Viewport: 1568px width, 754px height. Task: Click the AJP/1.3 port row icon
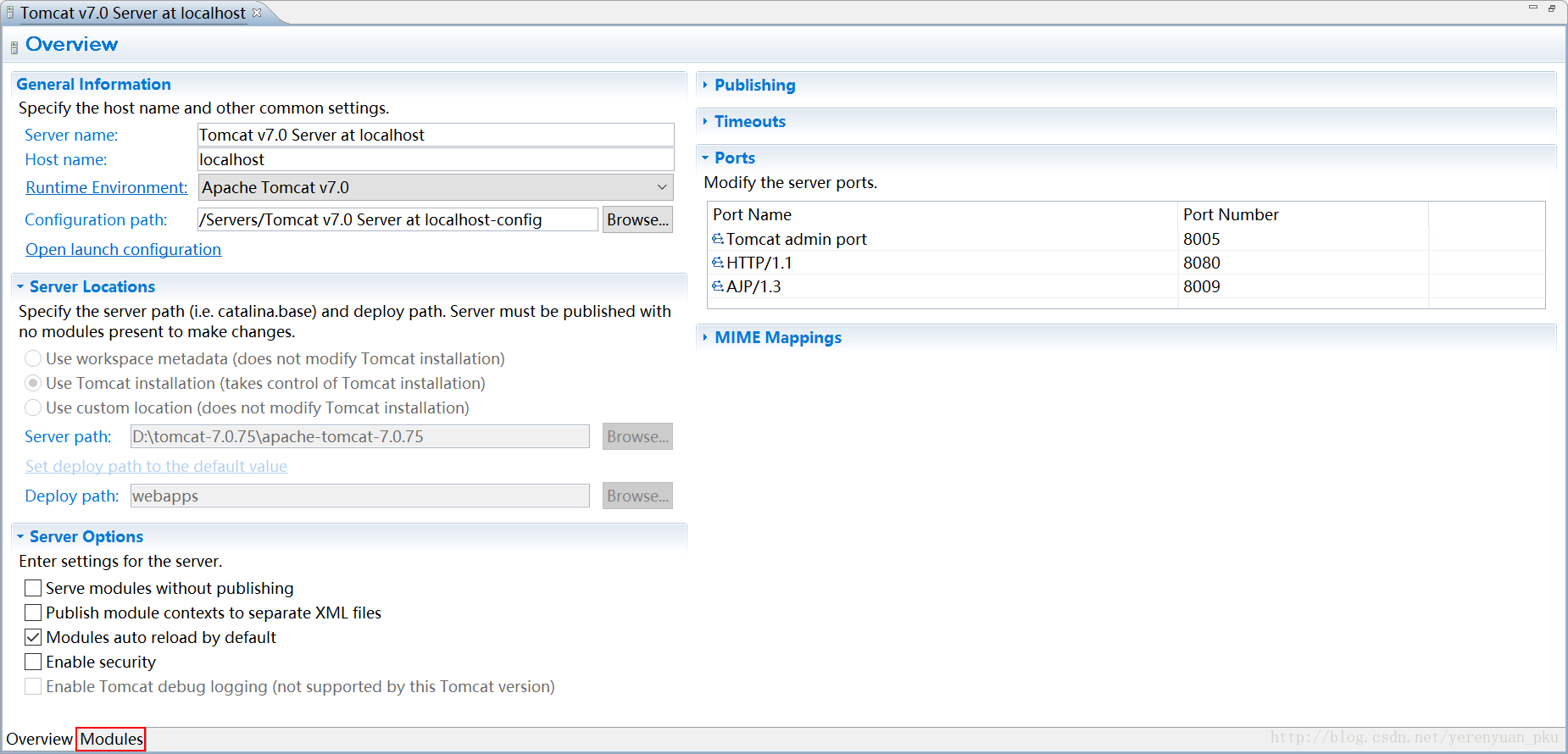(717, 286)
